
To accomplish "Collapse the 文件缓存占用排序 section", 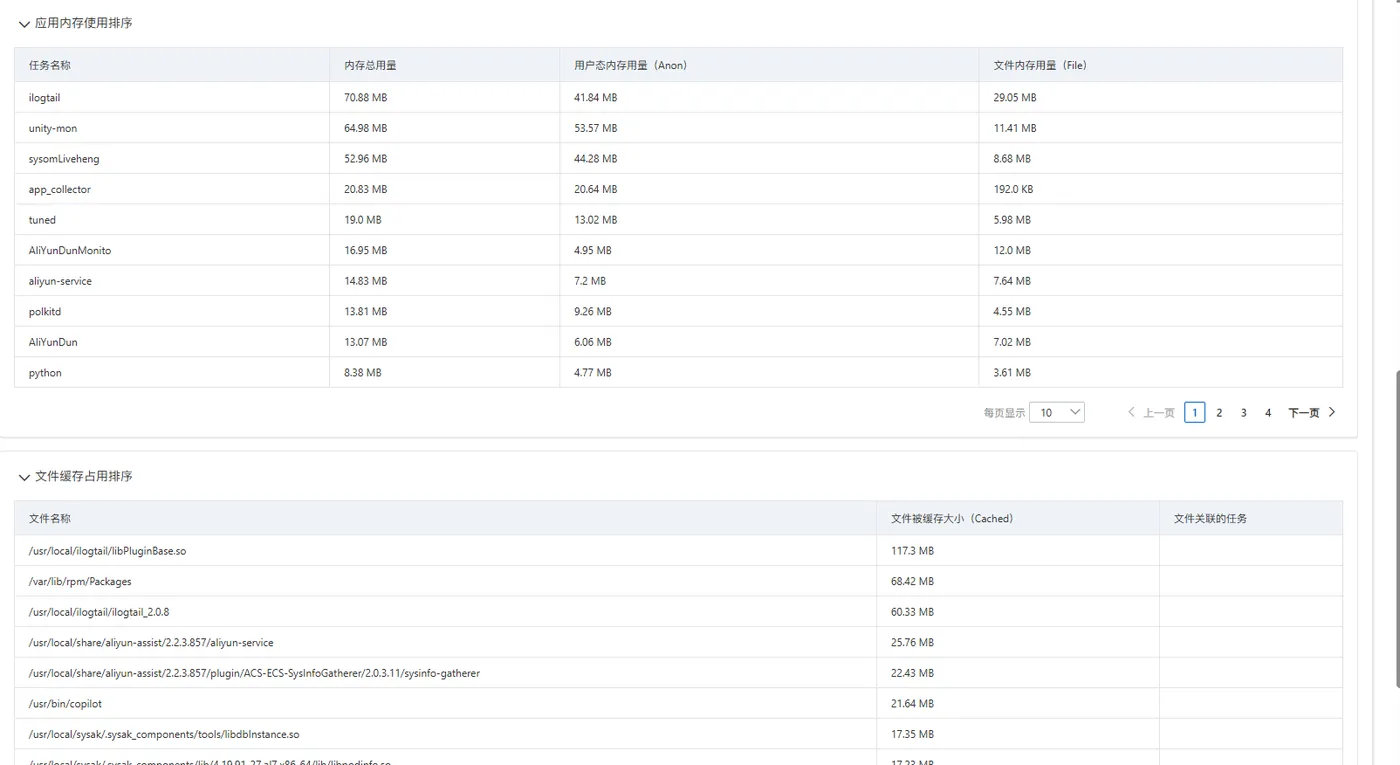I will (24, 478).
